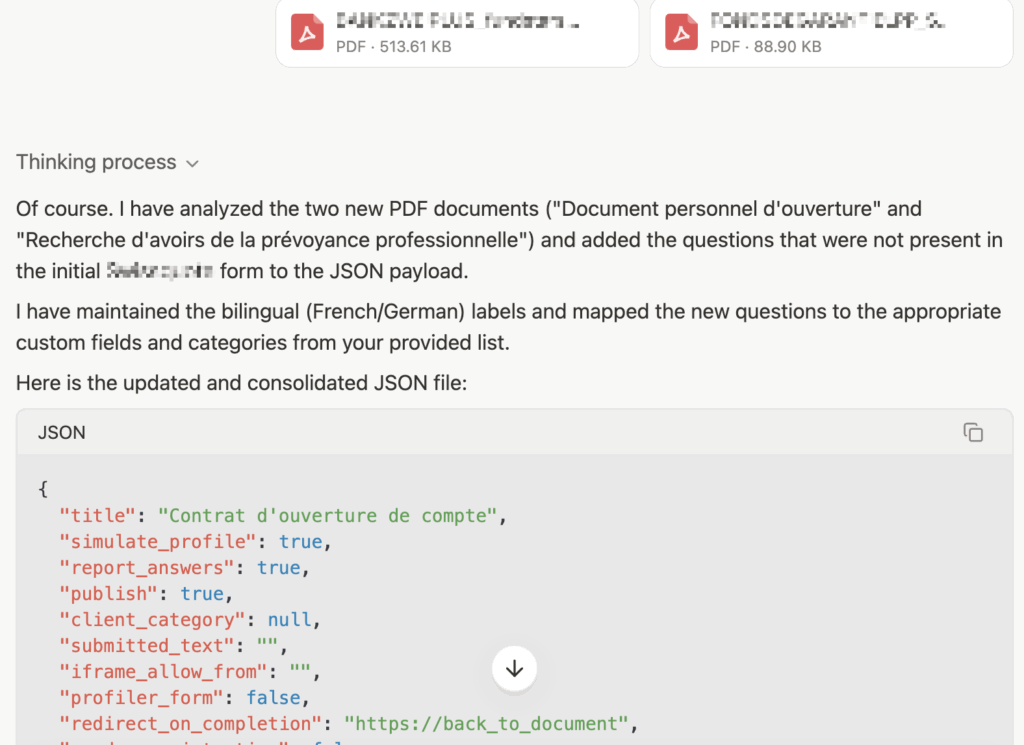Click the "iframe_allow_from" key in the JSON
The image size is (1024, 745).
point(158,672)
